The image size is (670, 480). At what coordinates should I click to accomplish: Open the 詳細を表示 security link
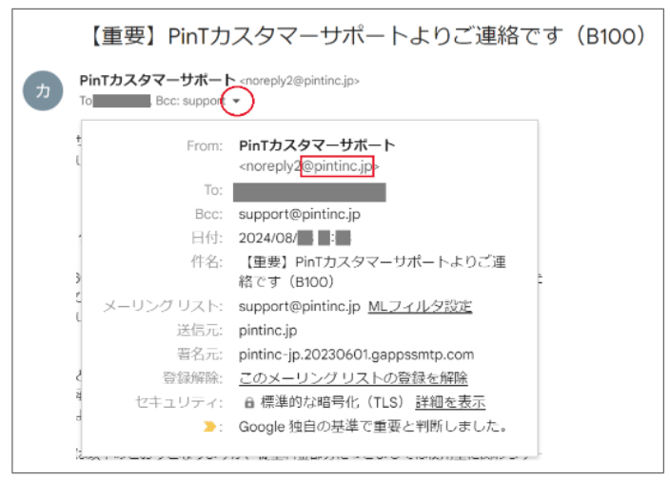pyautogui.click(x=450, y=402)
